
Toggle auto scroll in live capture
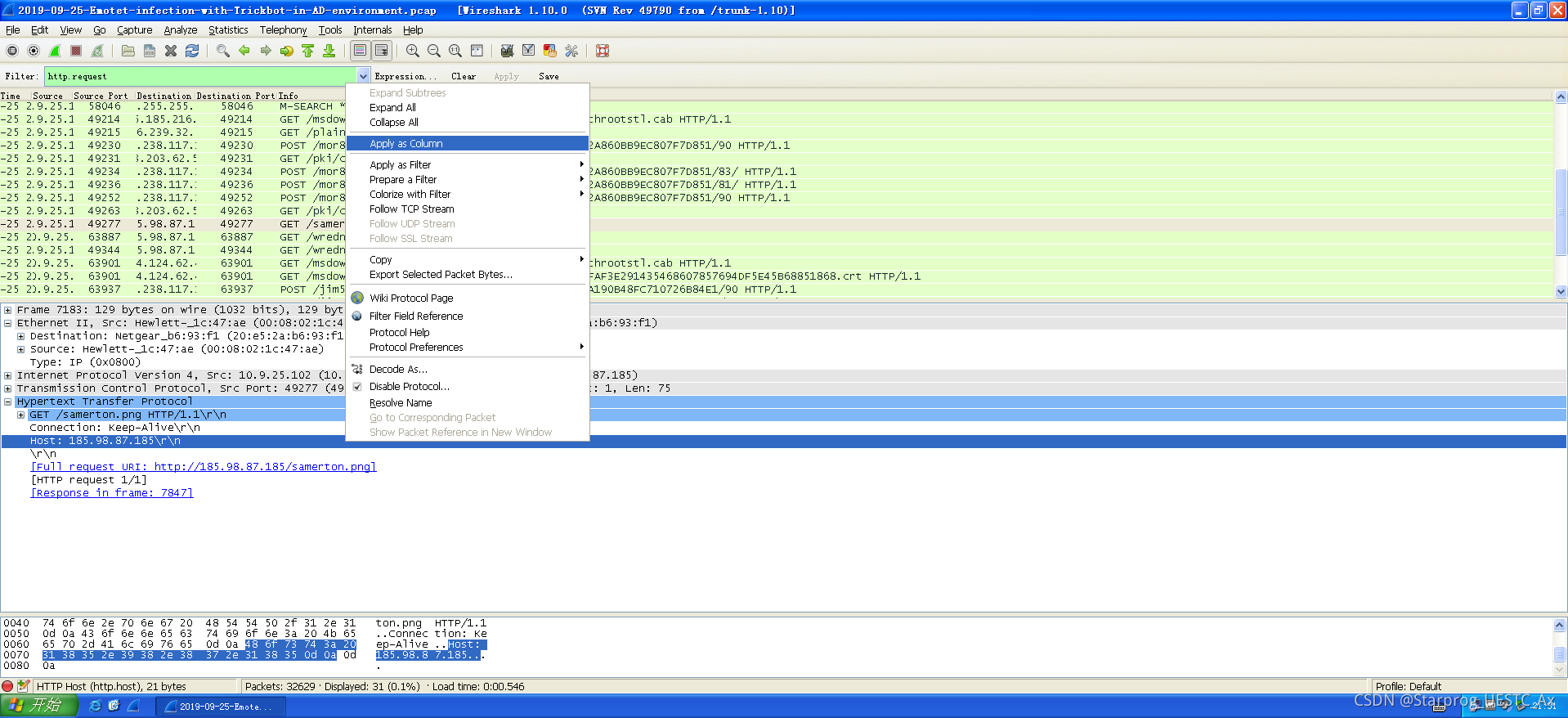click(382, 51)
